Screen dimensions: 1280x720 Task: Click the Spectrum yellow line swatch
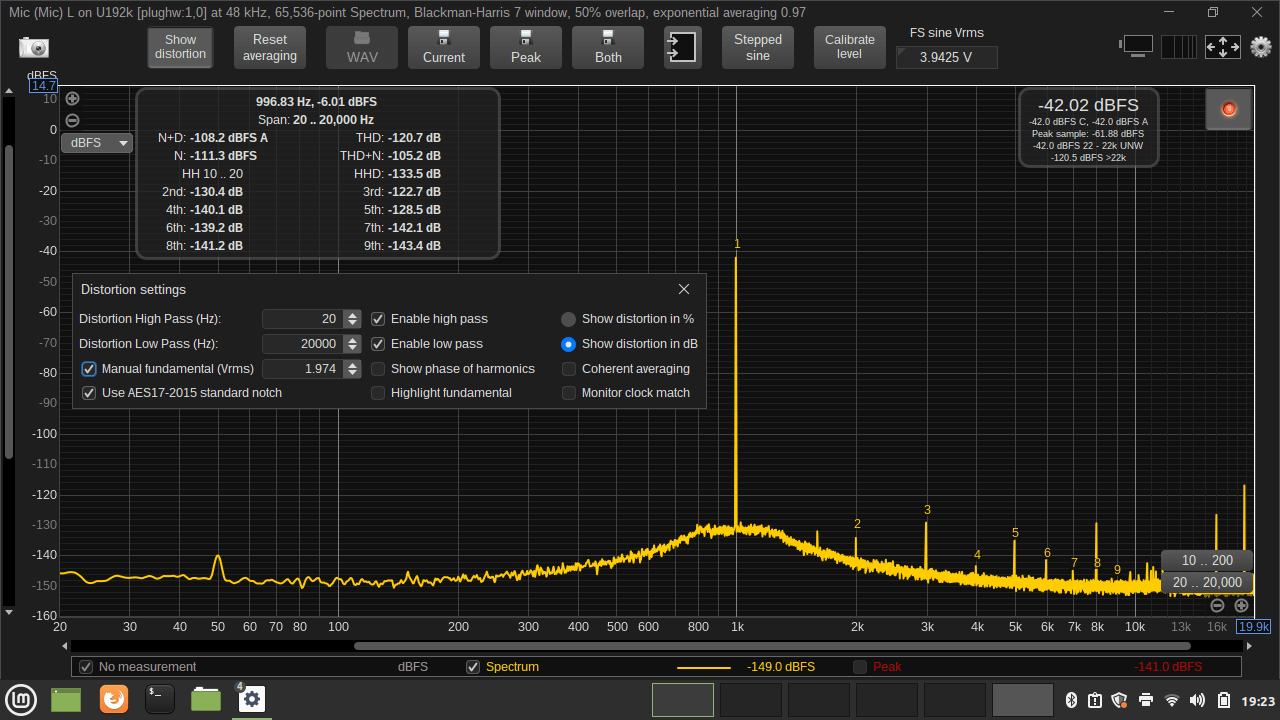click(703, 667)
